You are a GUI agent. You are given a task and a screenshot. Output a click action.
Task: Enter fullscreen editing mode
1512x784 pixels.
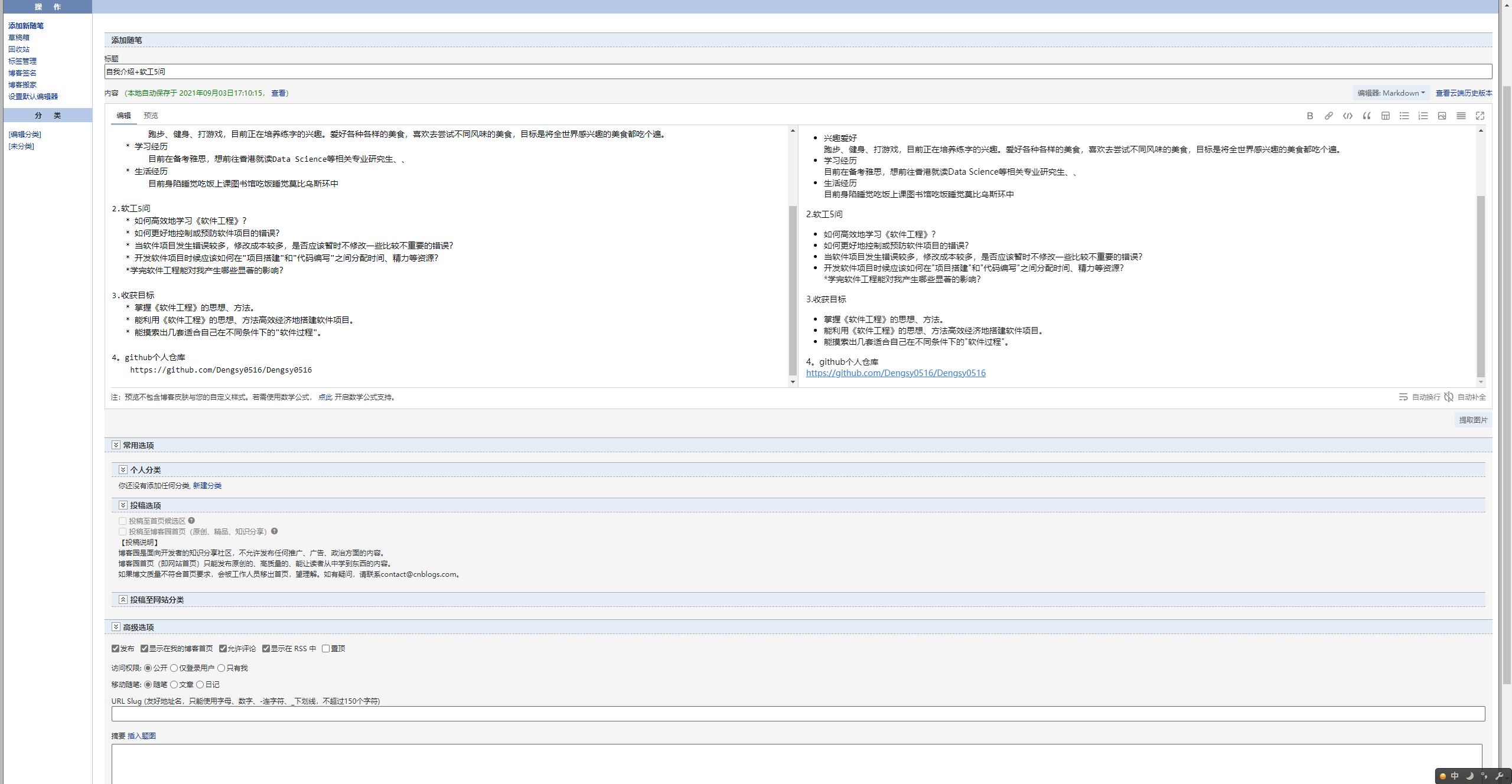(x=1480, y=116)
